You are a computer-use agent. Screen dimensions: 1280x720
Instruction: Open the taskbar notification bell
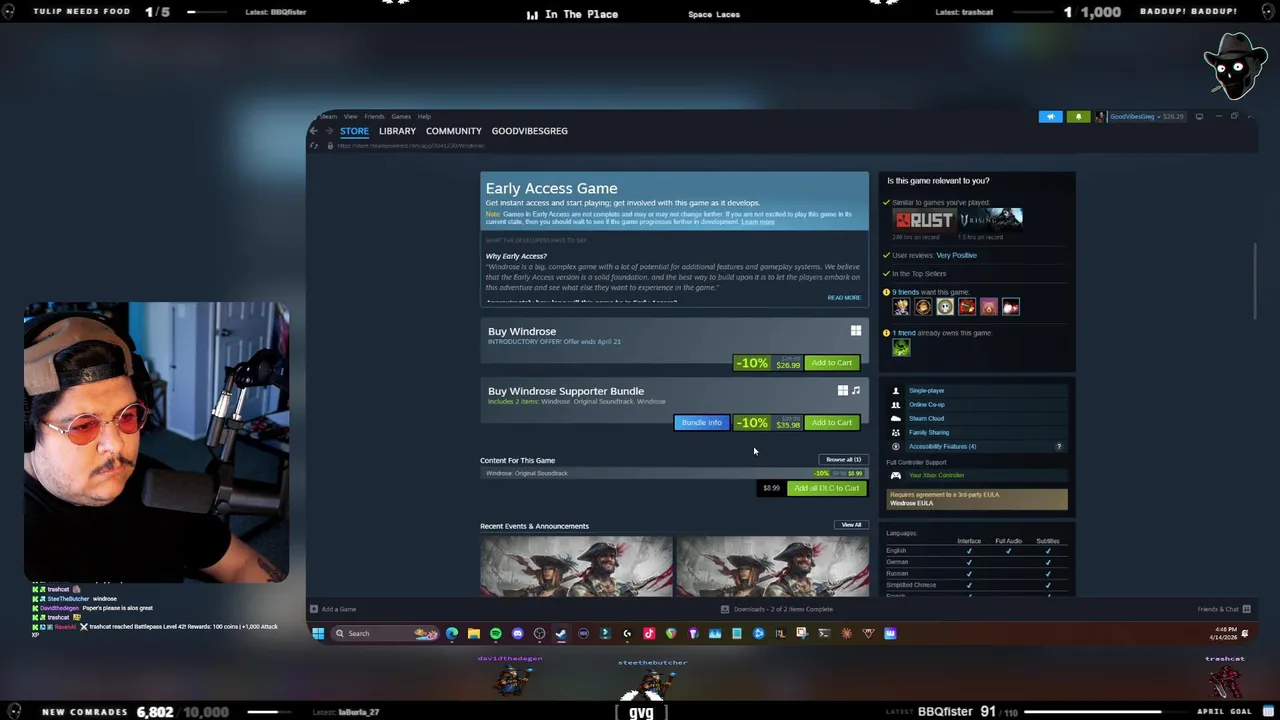tap(1245, 633)
